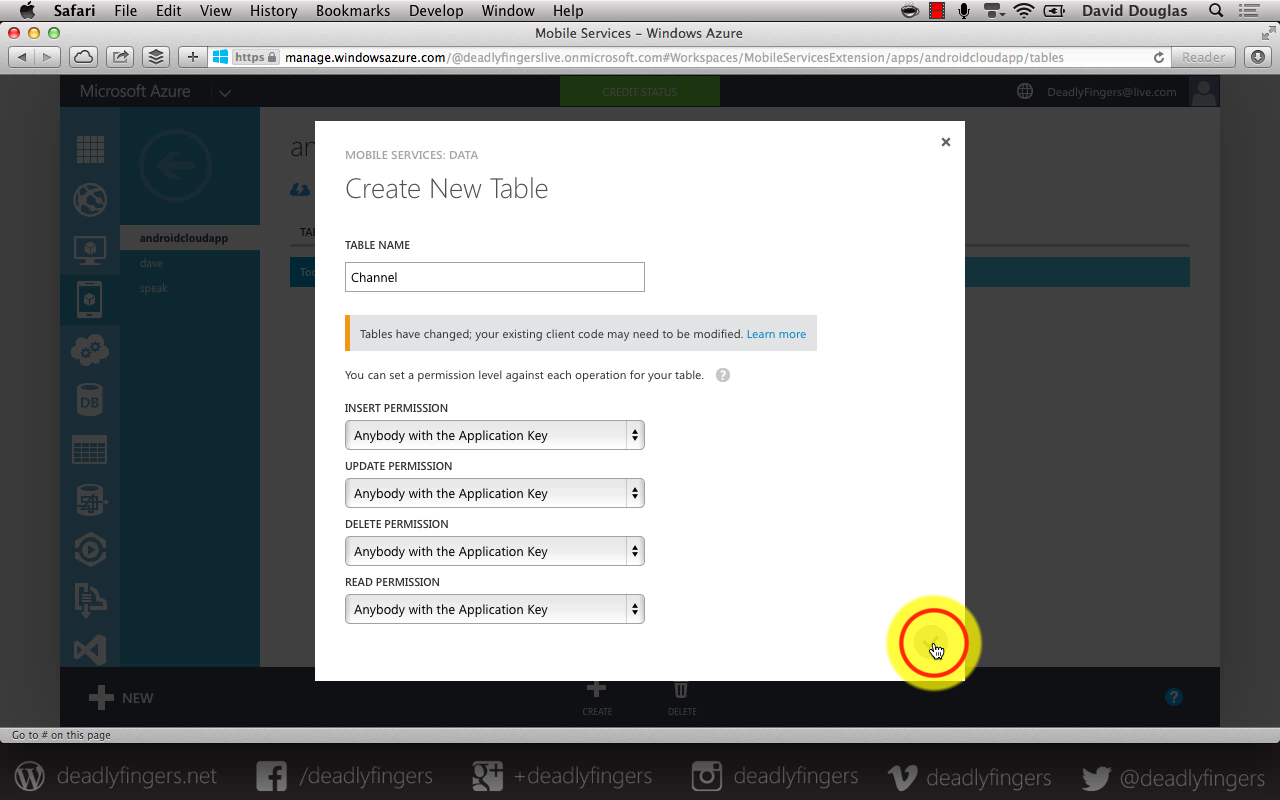Click the Caffeine coffee cup menu bar icon
Screen dimensions: 1280x800
(x=910, y=11)
